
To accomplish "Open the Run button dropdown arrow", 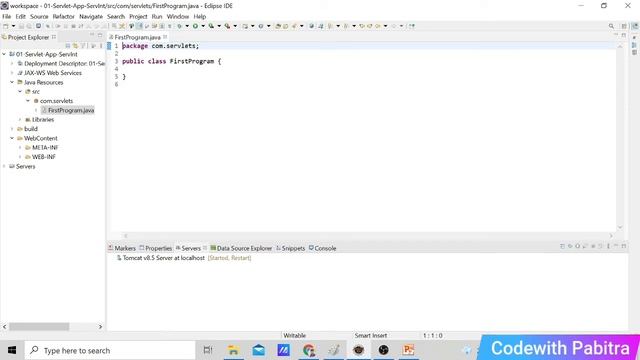I will point(203,26).
